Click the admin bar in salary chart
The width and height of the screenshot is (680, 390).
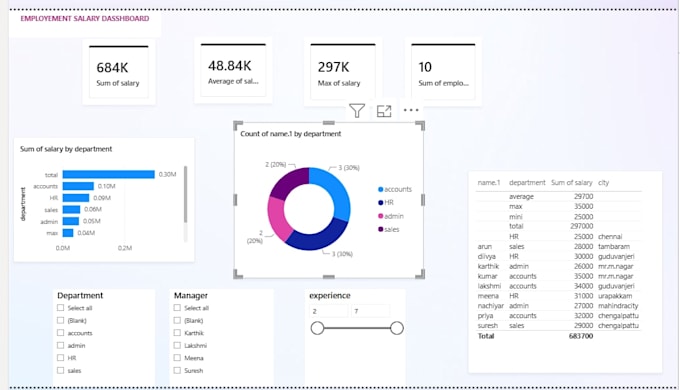tap(71, 221)
